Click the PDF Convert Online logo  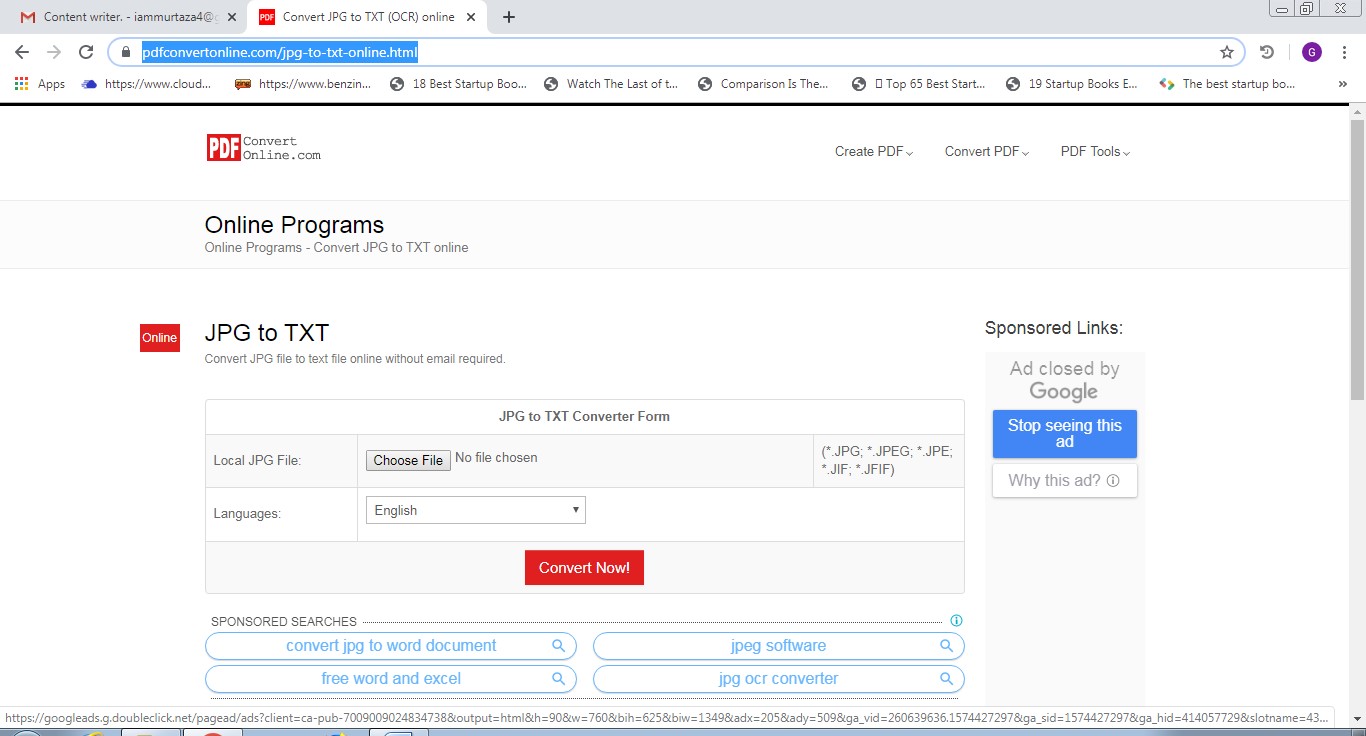(264, 148)
